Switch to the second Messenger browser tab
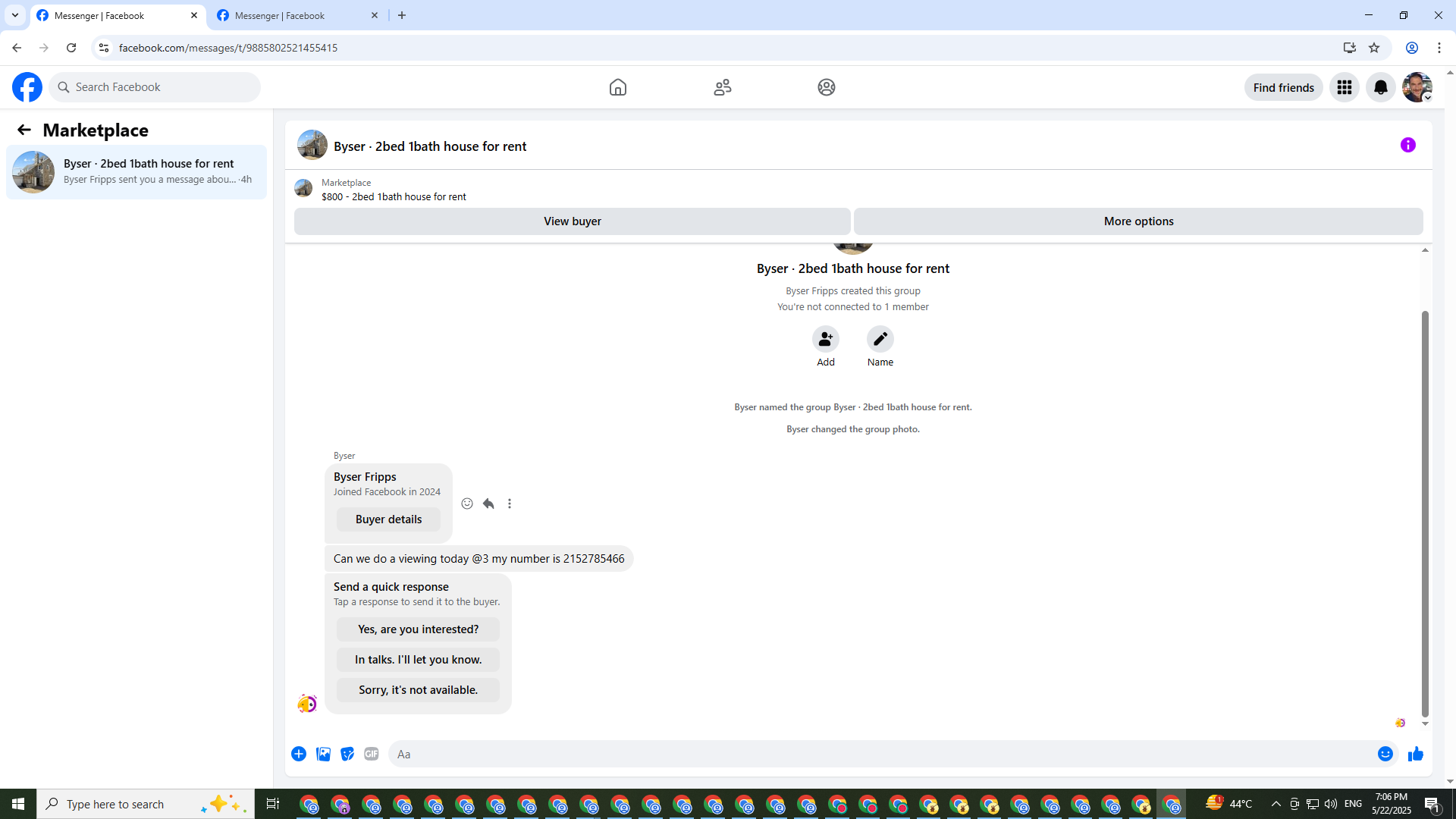 click(x=299, y=15)
